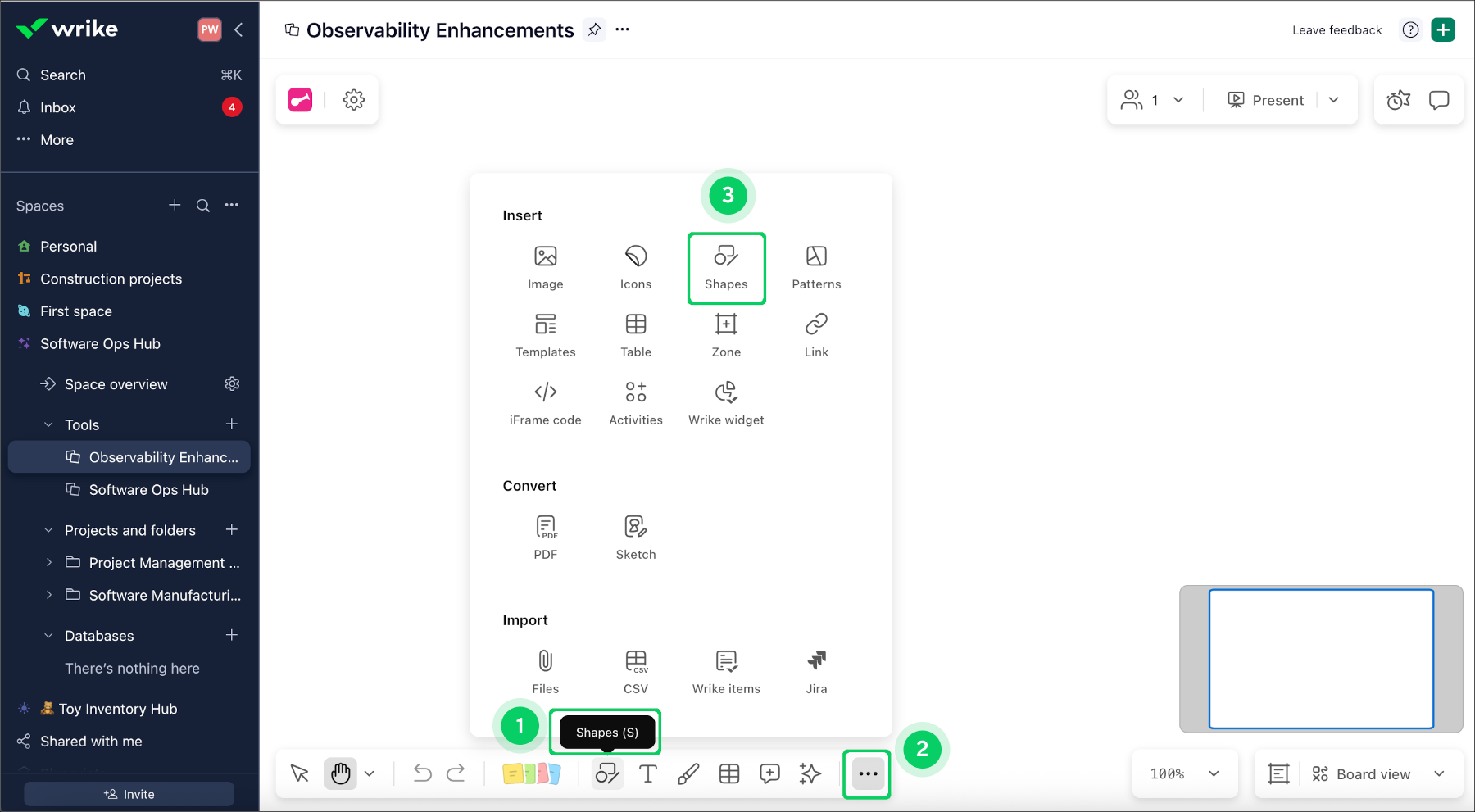Image resolution: width=1475 pixels, height=812 pixels.
Task: Insert a Table from the panel
Action: (x=636, y=335)
